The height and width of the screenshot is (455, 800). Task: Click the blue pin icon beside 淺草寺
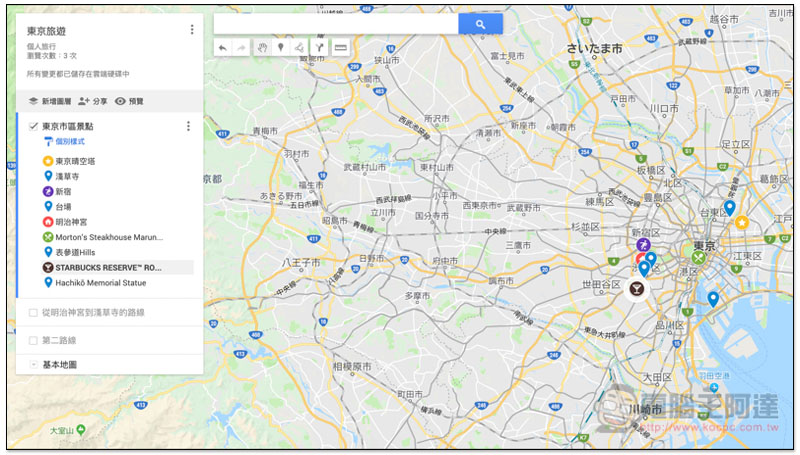48,176
